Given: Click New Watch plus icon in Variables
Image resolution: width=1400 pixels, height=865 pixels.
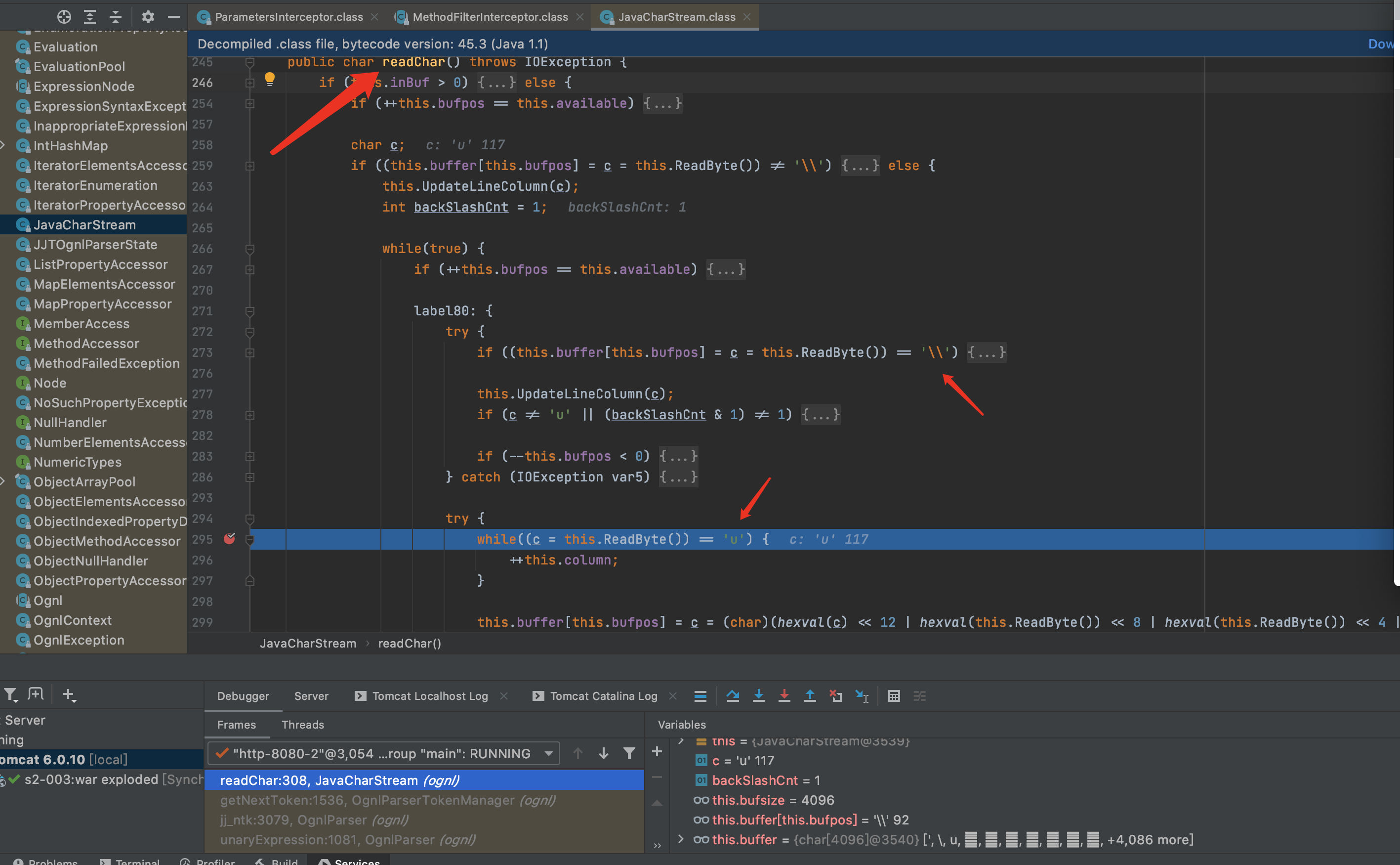Looking at the screenshot, I should 657,751.
